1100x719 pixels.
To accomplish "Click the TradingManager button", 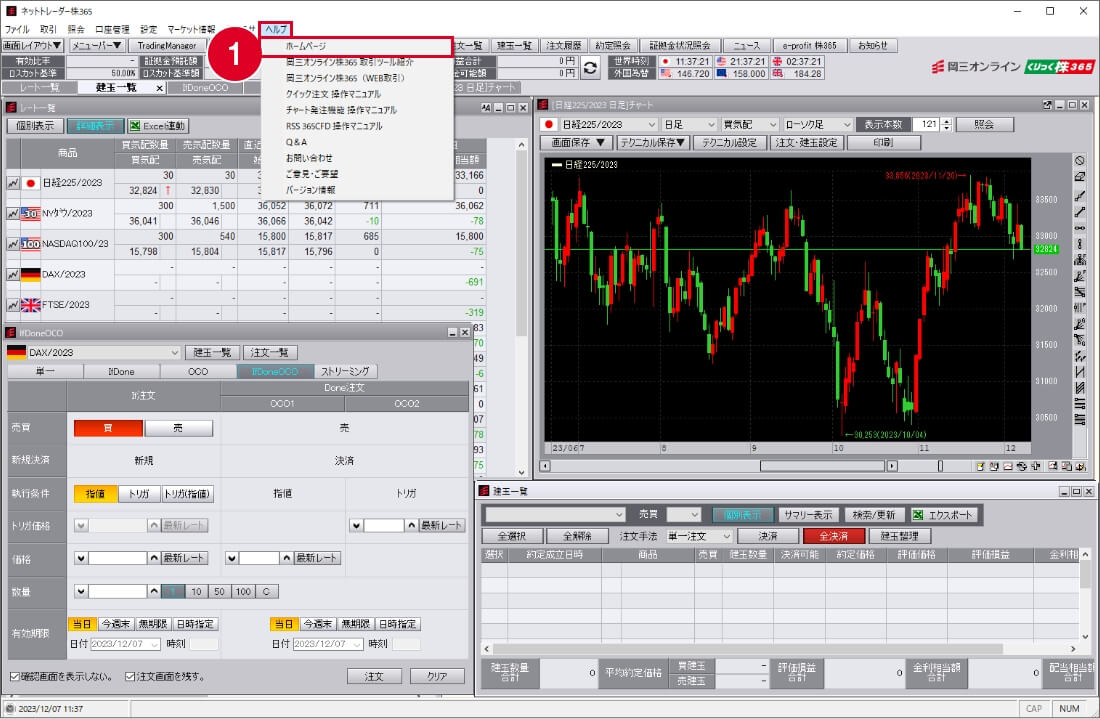I will point(167,46).
